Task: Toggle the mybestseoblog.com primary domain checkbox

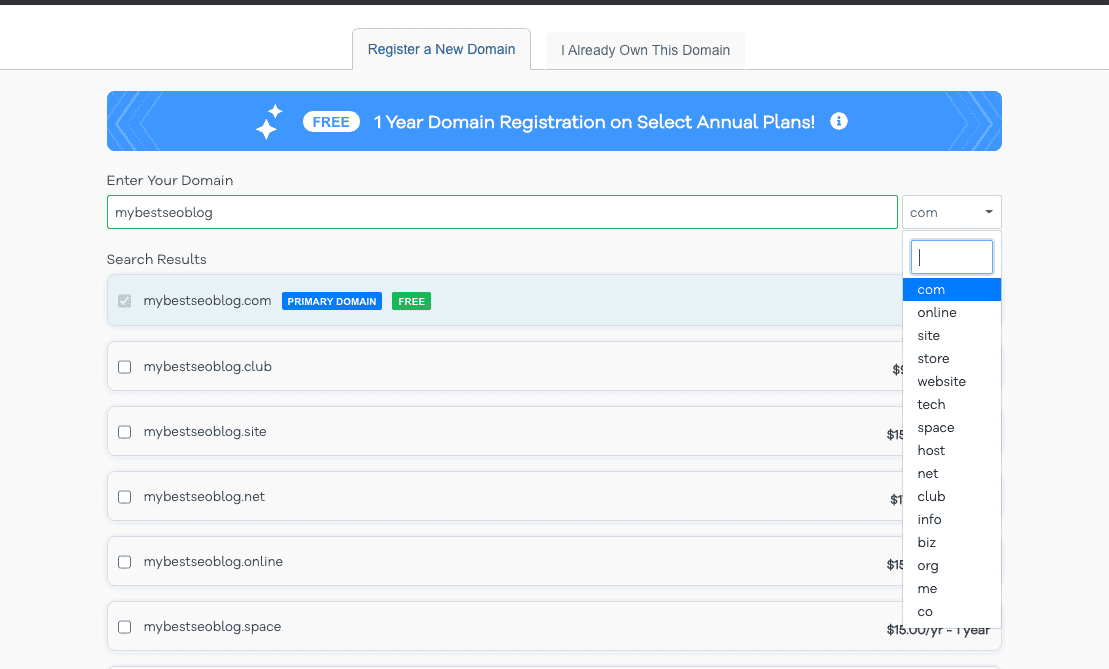Action: tap(124, 301)
